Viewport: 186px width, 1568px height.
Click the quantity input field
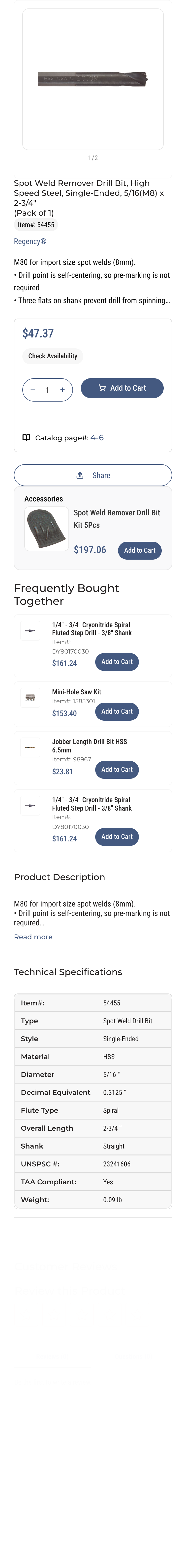pyautogui.click(x=47, y=390)
